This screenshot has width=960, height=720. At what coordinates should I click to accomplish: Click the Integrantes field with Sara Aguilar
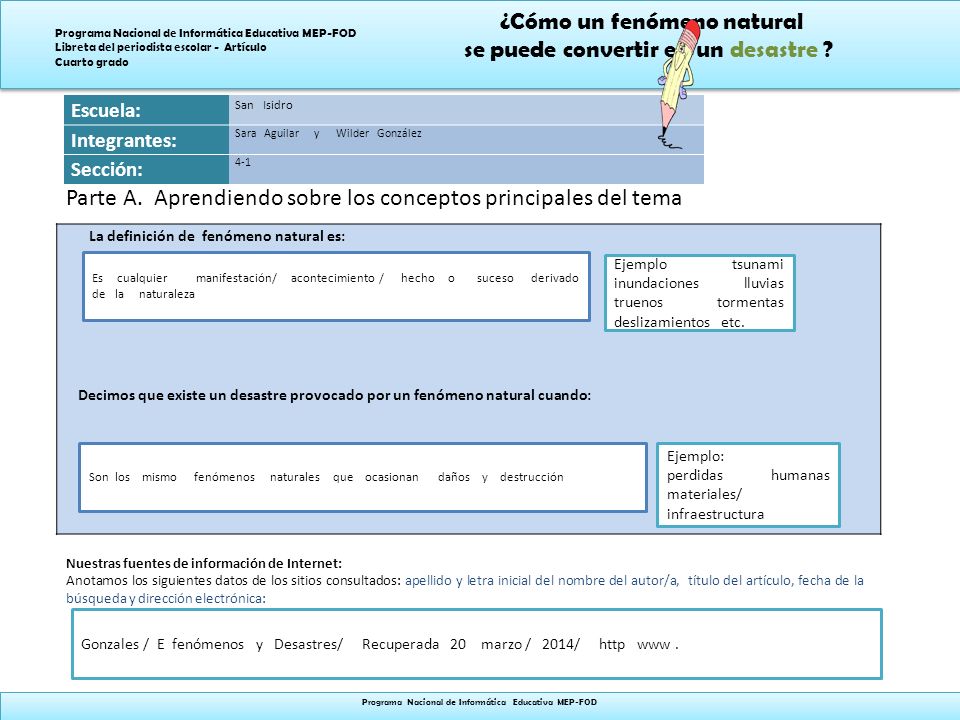[x=466, y=140]
